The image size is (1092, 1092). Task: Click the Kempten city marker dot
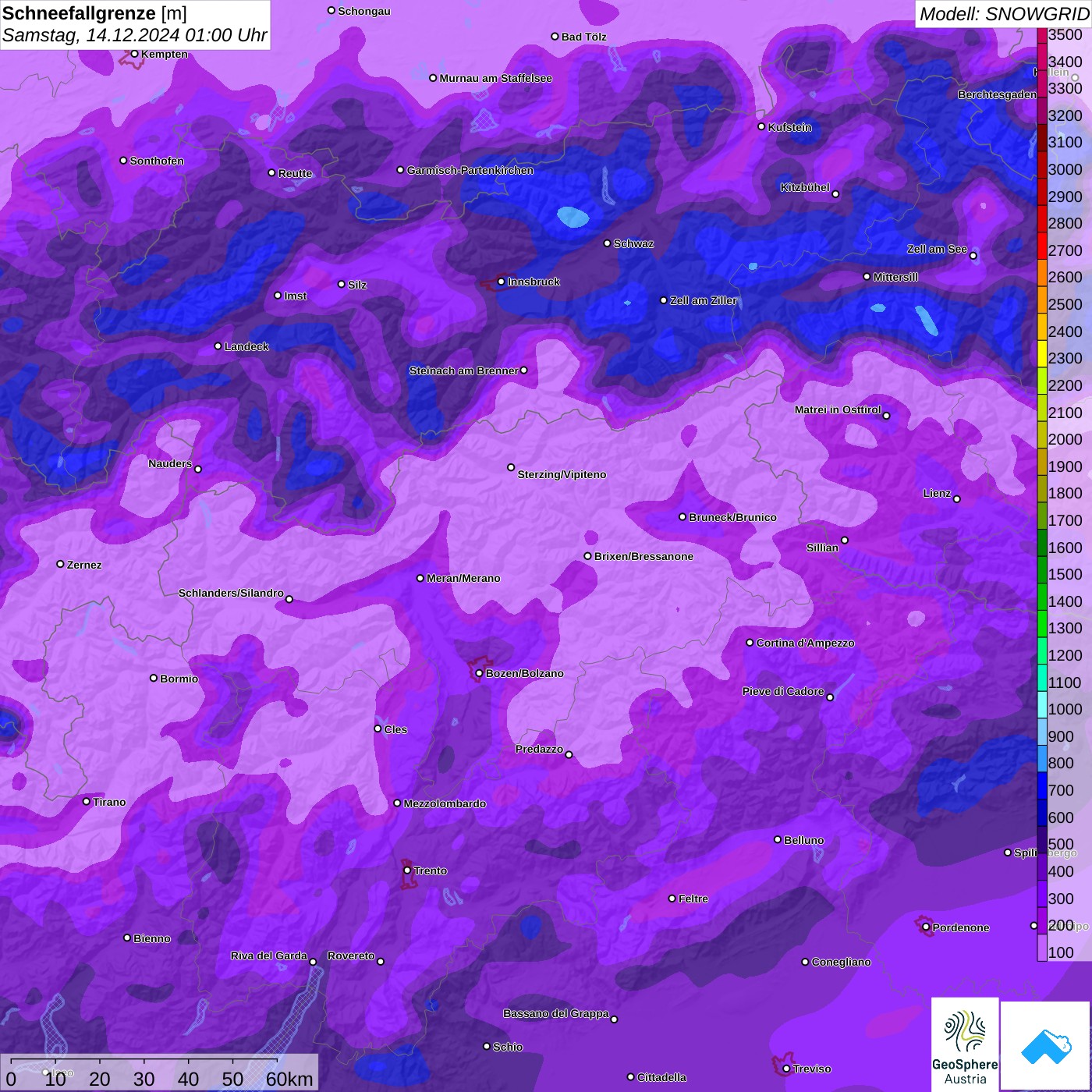(x=134, y=54)
